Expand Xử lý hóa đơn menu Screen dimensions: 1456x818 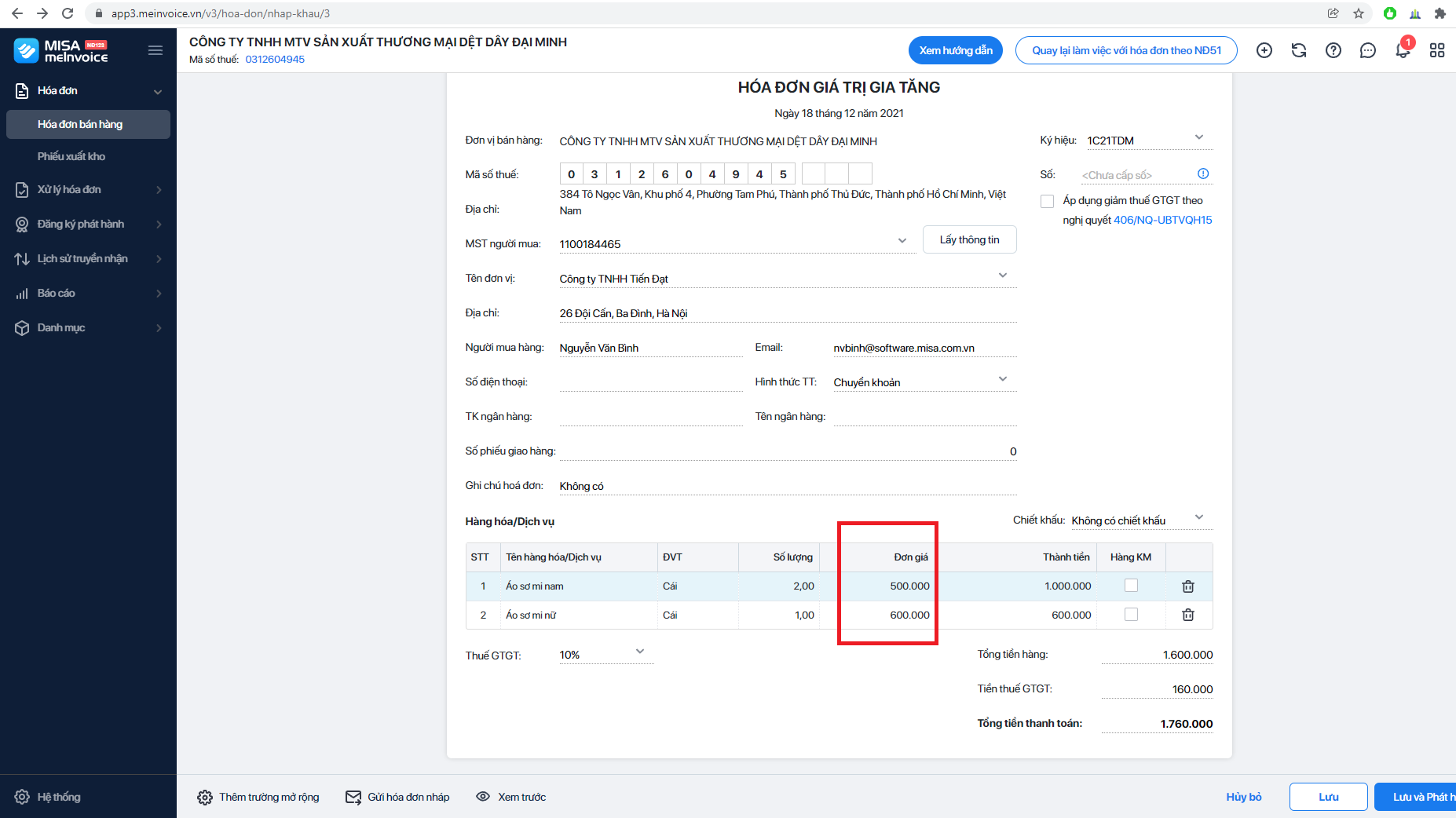(88, 190)
